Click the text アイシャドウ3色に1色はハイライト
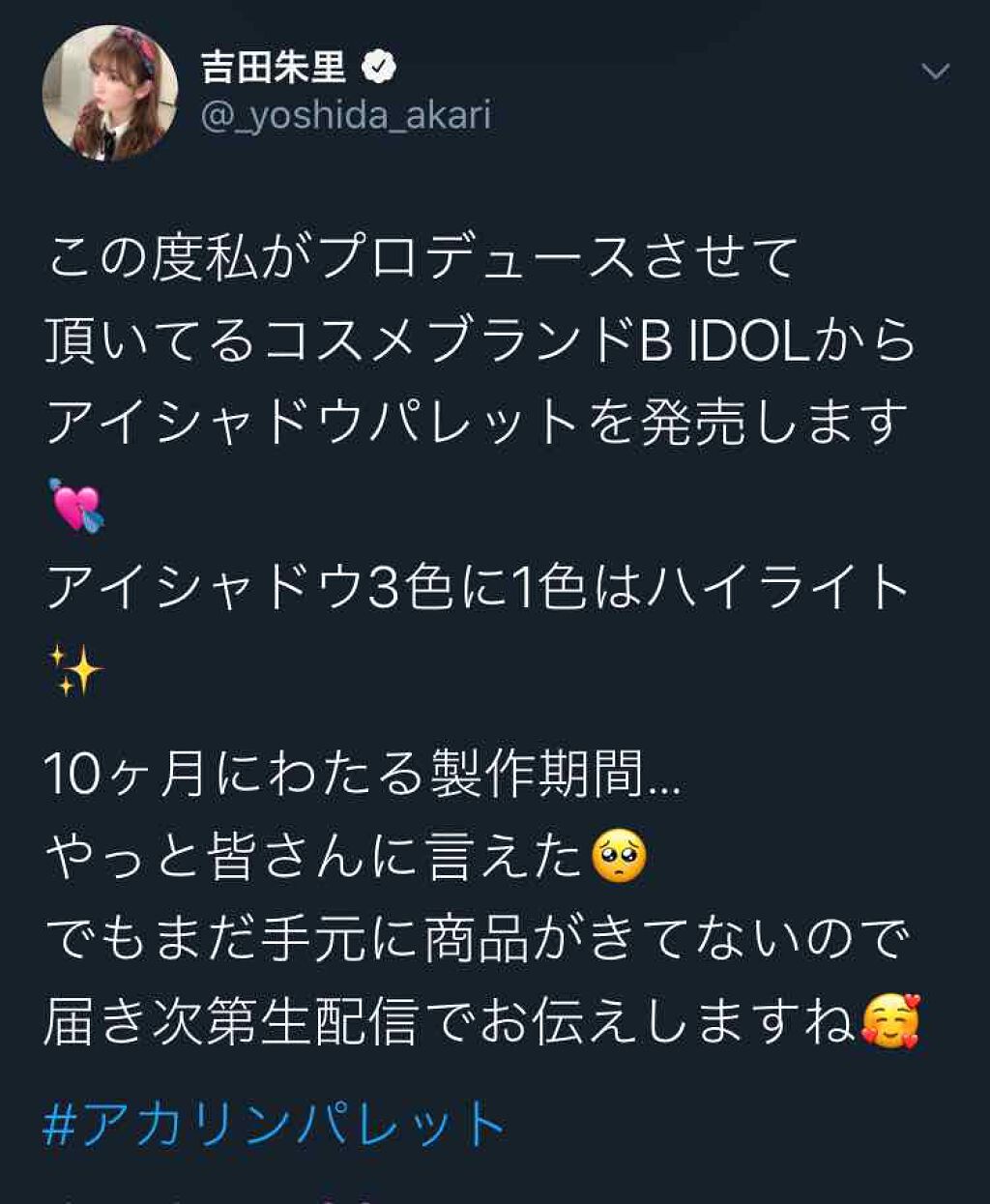990x1204 pixels. click(x=478, y=588)
